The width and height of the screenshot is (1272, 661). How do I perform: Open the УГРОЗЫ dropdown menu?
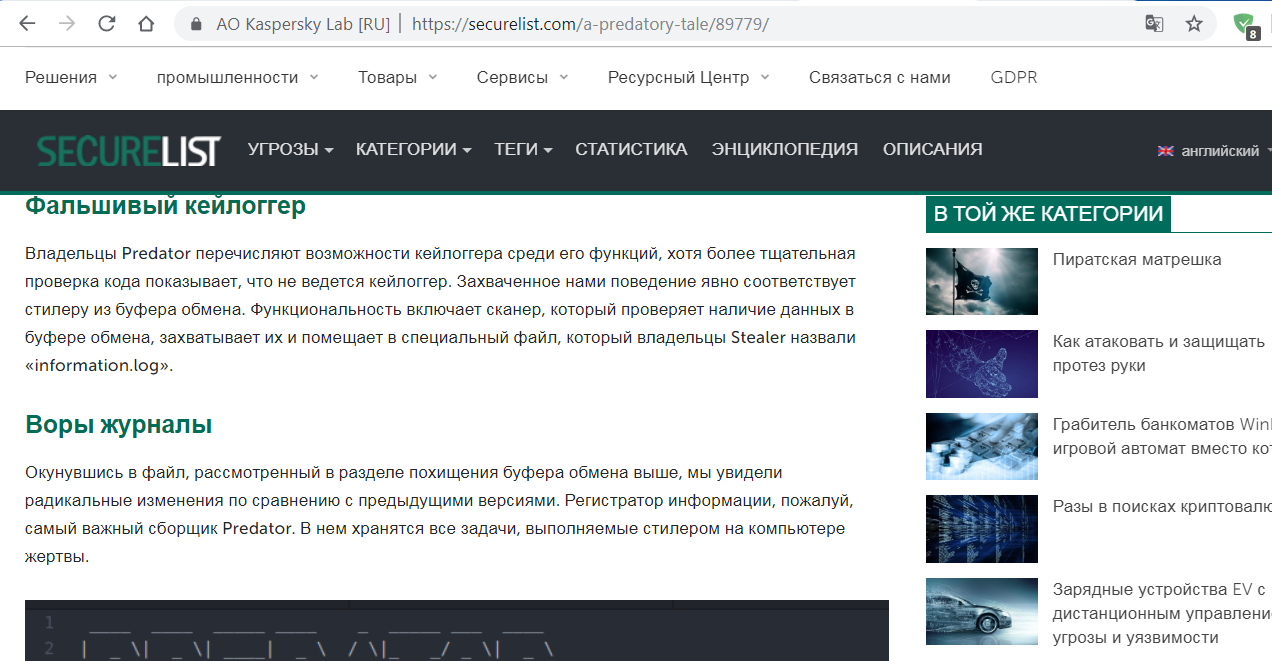[x=291, y=149]
